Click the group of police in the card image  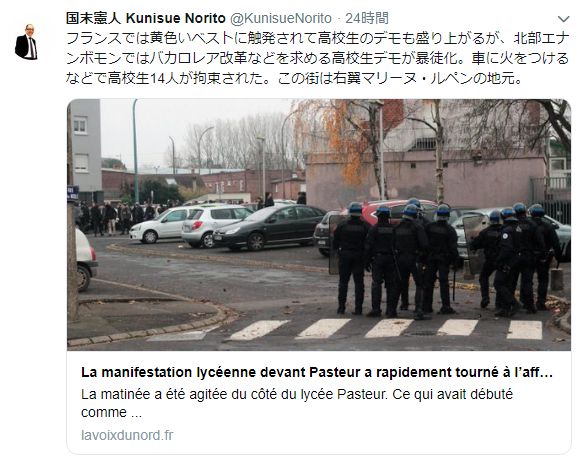(x=445, y=259)
